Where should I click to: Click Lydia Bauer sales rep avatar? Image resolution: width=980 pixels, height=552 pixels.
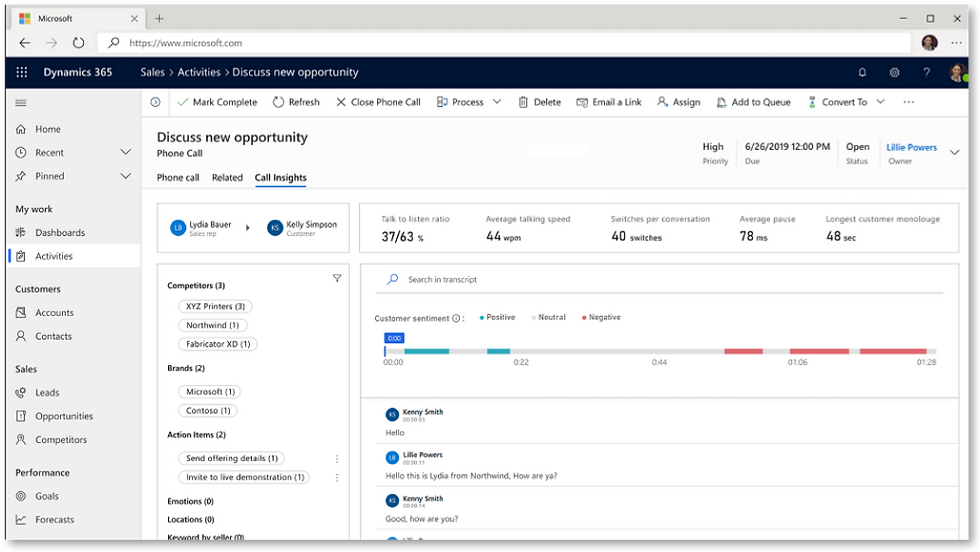click(178, 228)
